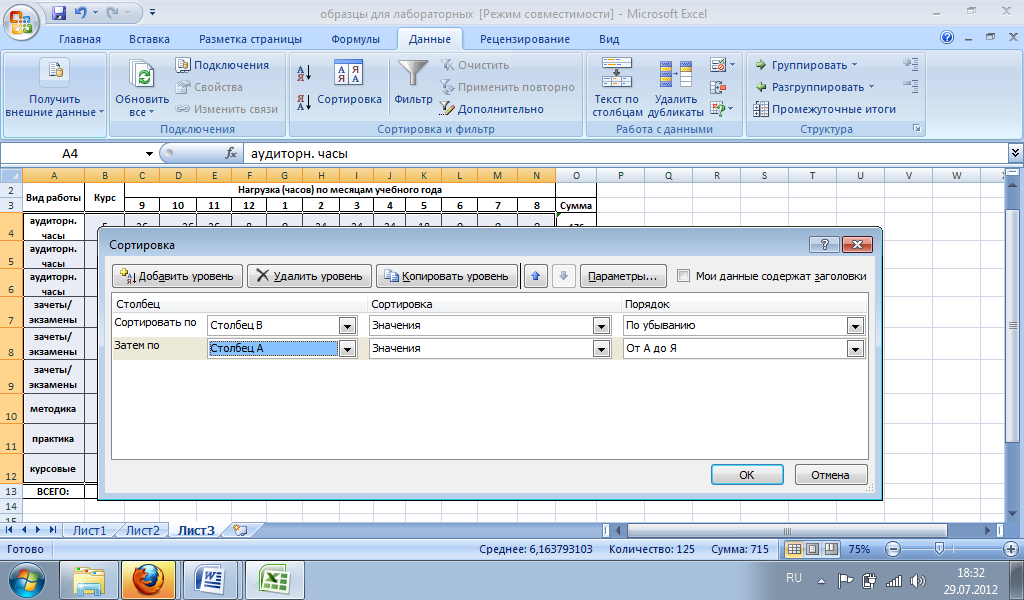Open Connections in the ribbon
This screenshot has height=600, width=1024.
click(223, 65)
